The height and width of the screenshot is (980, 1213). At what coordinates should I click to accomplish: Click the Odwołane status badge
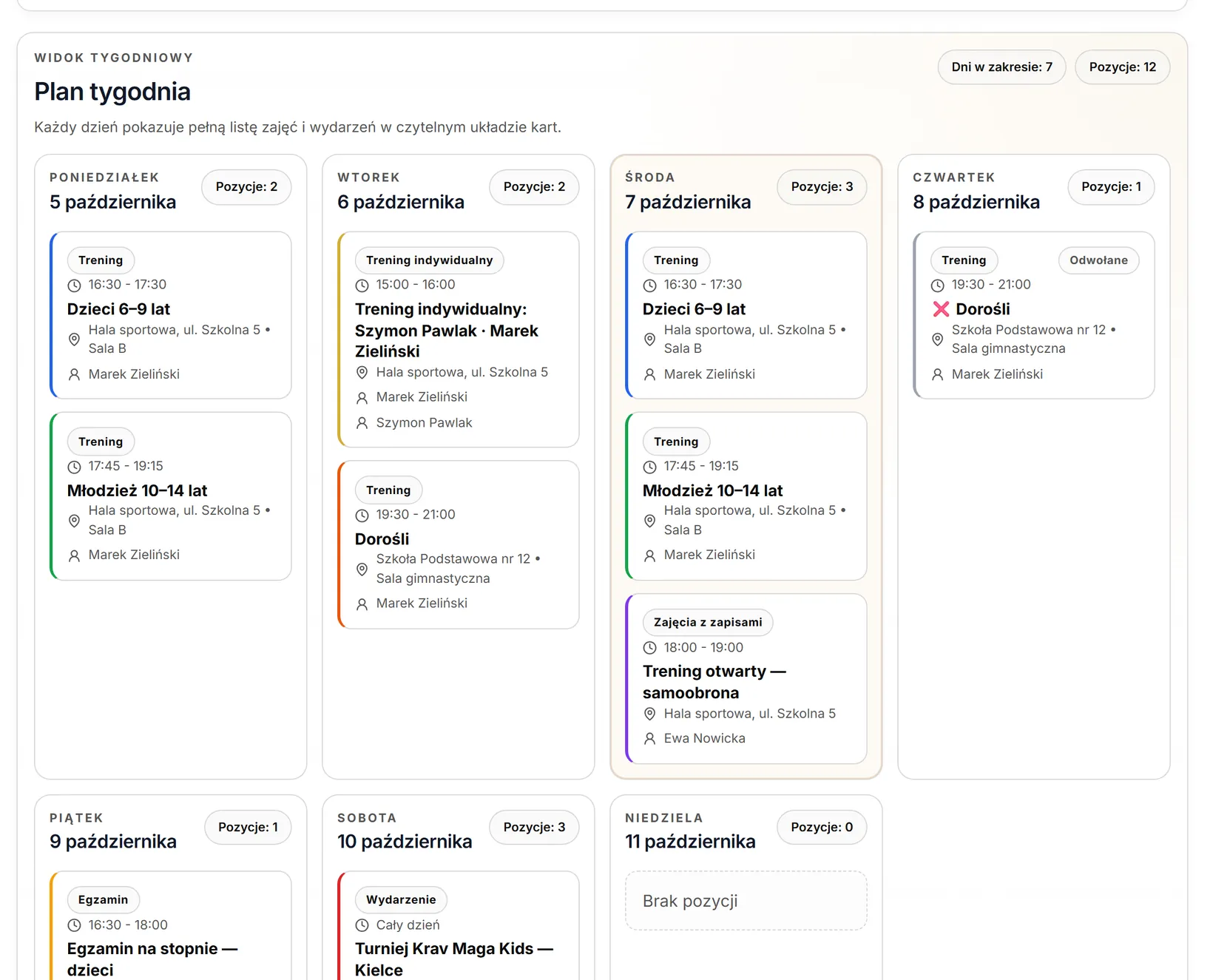(1098, 260)
